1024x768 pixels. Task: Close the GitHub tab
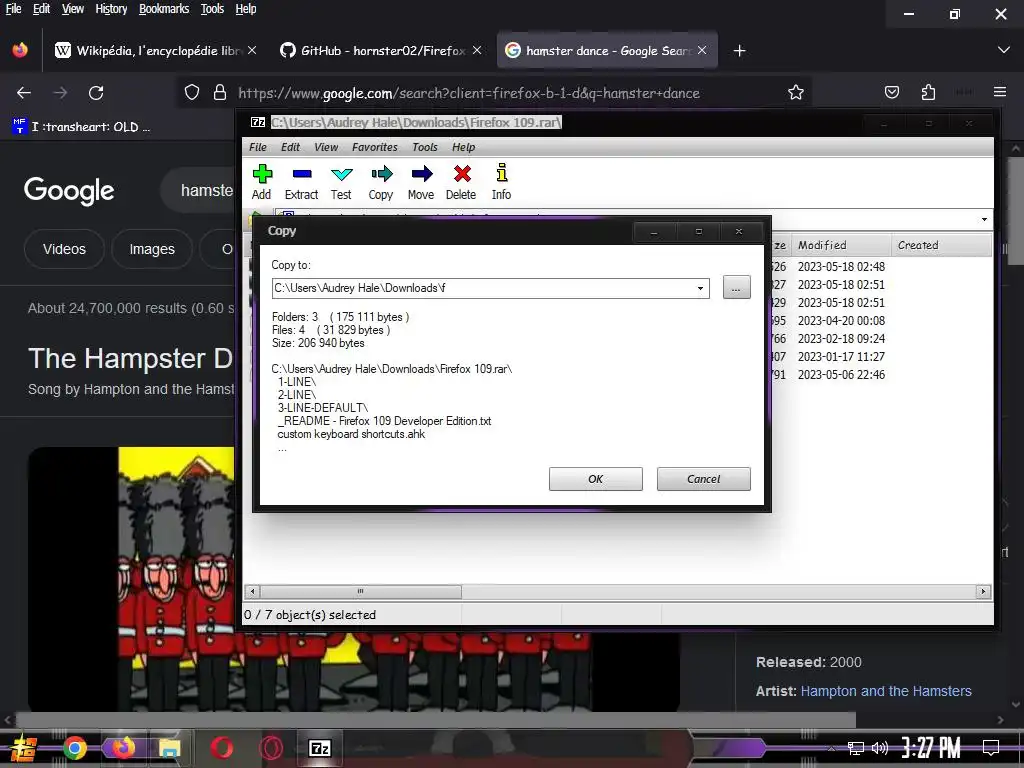(x=477, y=50)
